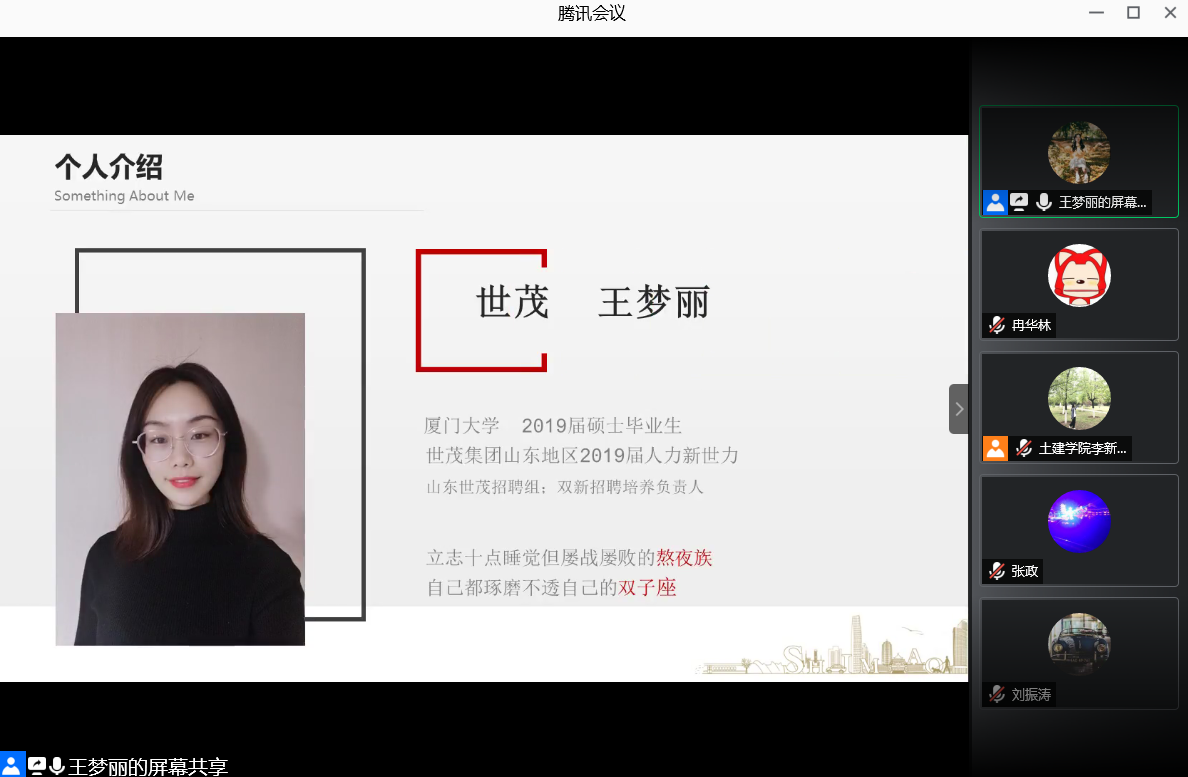The image size is (1188, 777).
Task: Select the 王梦丽 presenter avatar in sidebar
Action: [x=1079, y=152]
